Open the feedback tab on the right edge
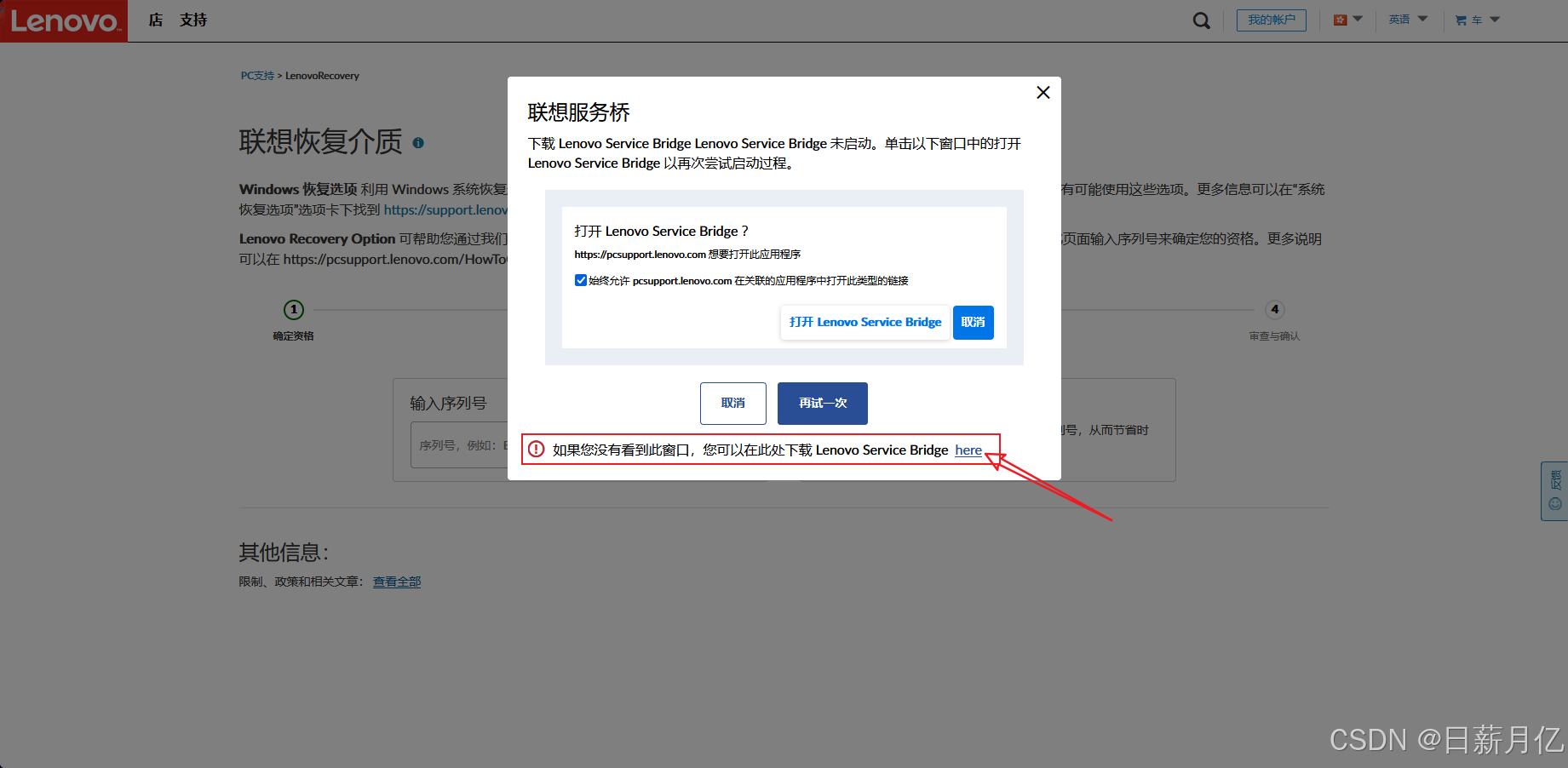This screenshot has width=1568, height=768. 1554,491
